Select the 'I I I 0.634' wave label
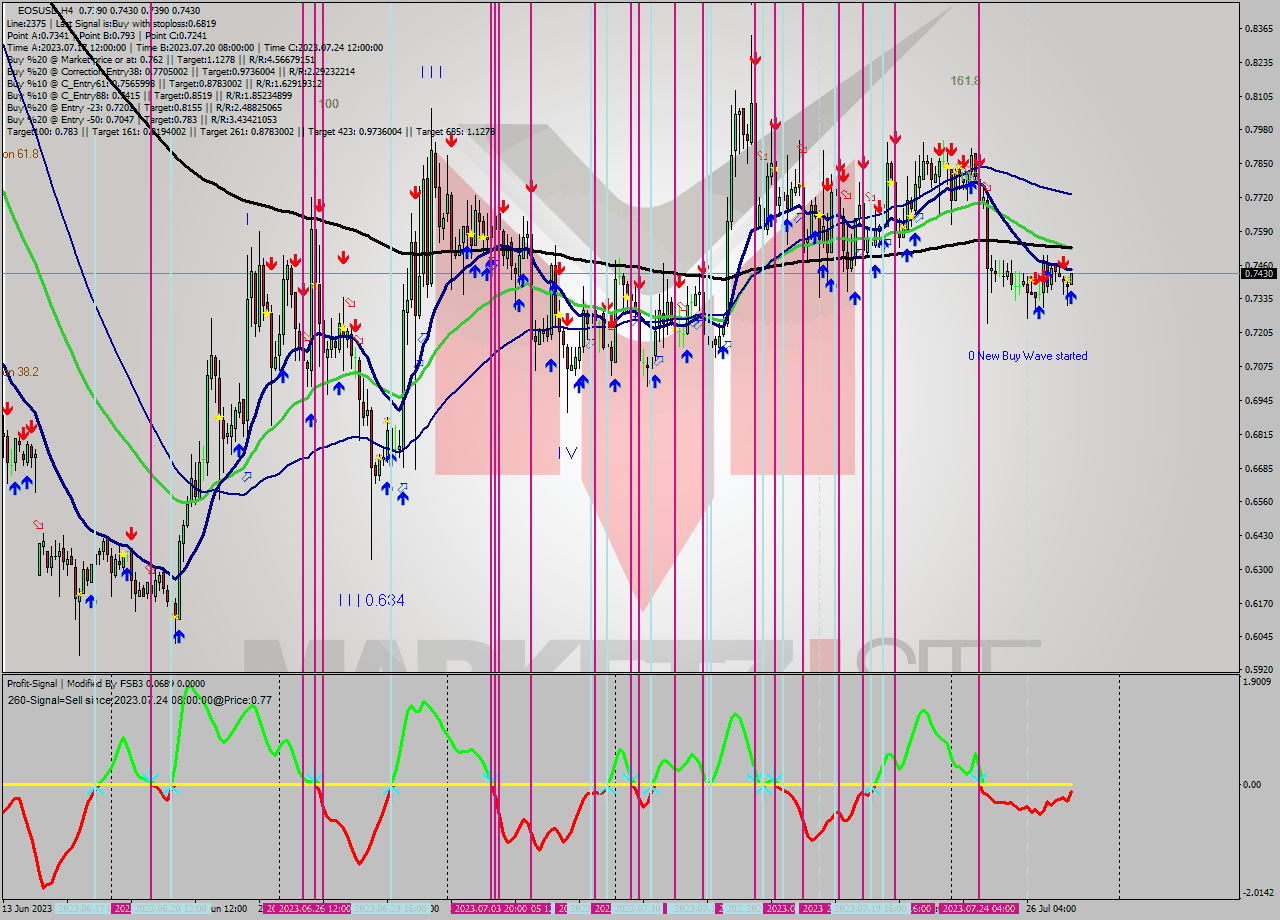The image size is (1280, 920). tap(371, 600)
